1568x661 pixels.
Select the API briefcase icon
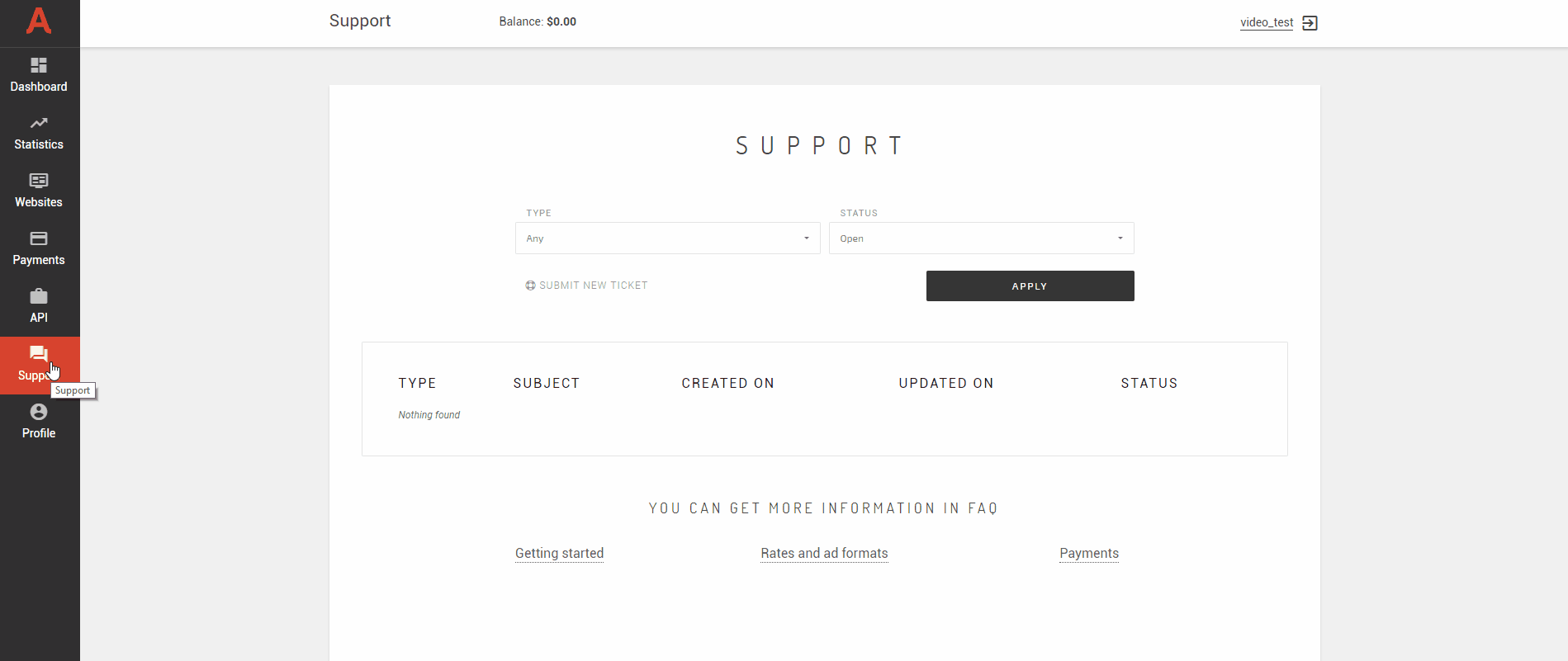[x=39, y=296]
